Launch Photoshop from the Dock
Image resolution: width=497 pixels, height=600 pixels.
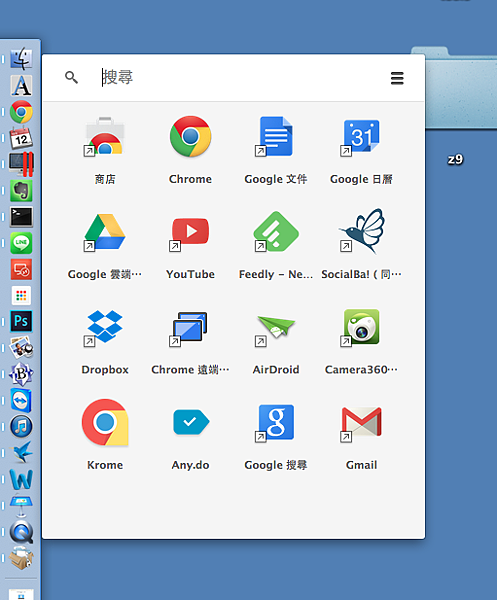pos(21,321)
